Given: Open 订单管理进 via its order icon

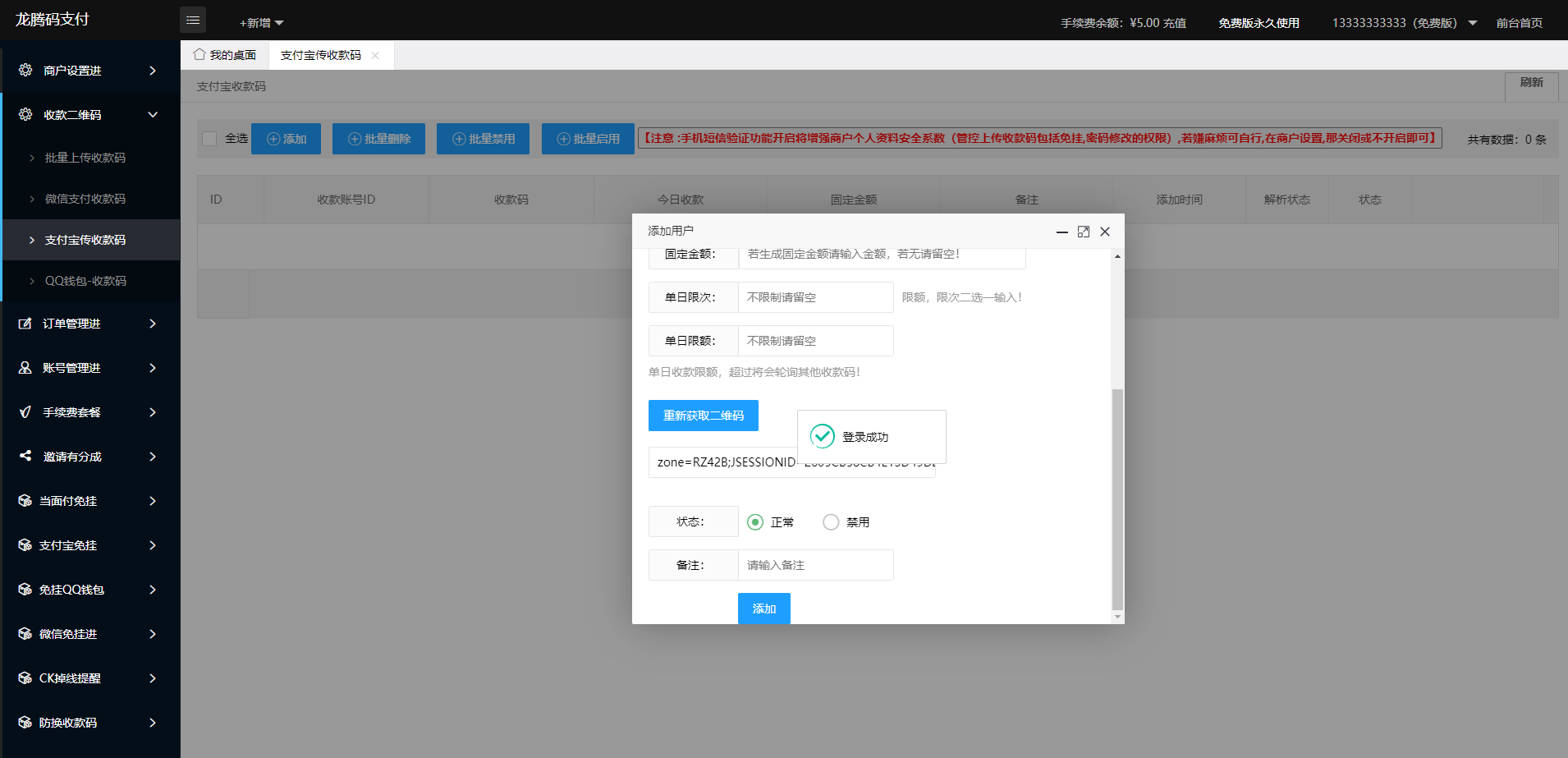Looking at the screenshot, I should click(x=24, y=324).
